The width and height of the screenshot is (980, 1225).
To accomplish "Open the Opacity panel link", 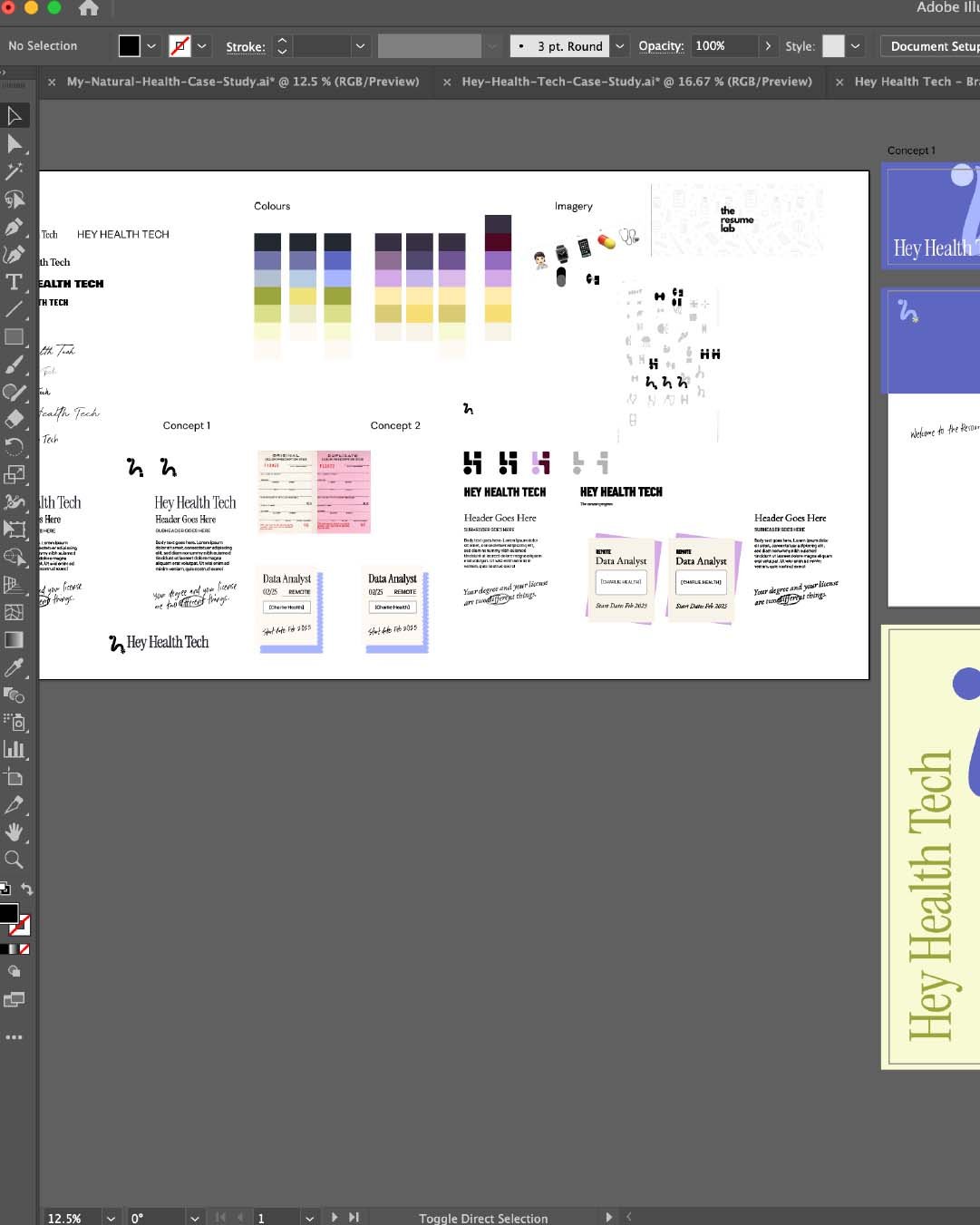I will pos(661,46).
